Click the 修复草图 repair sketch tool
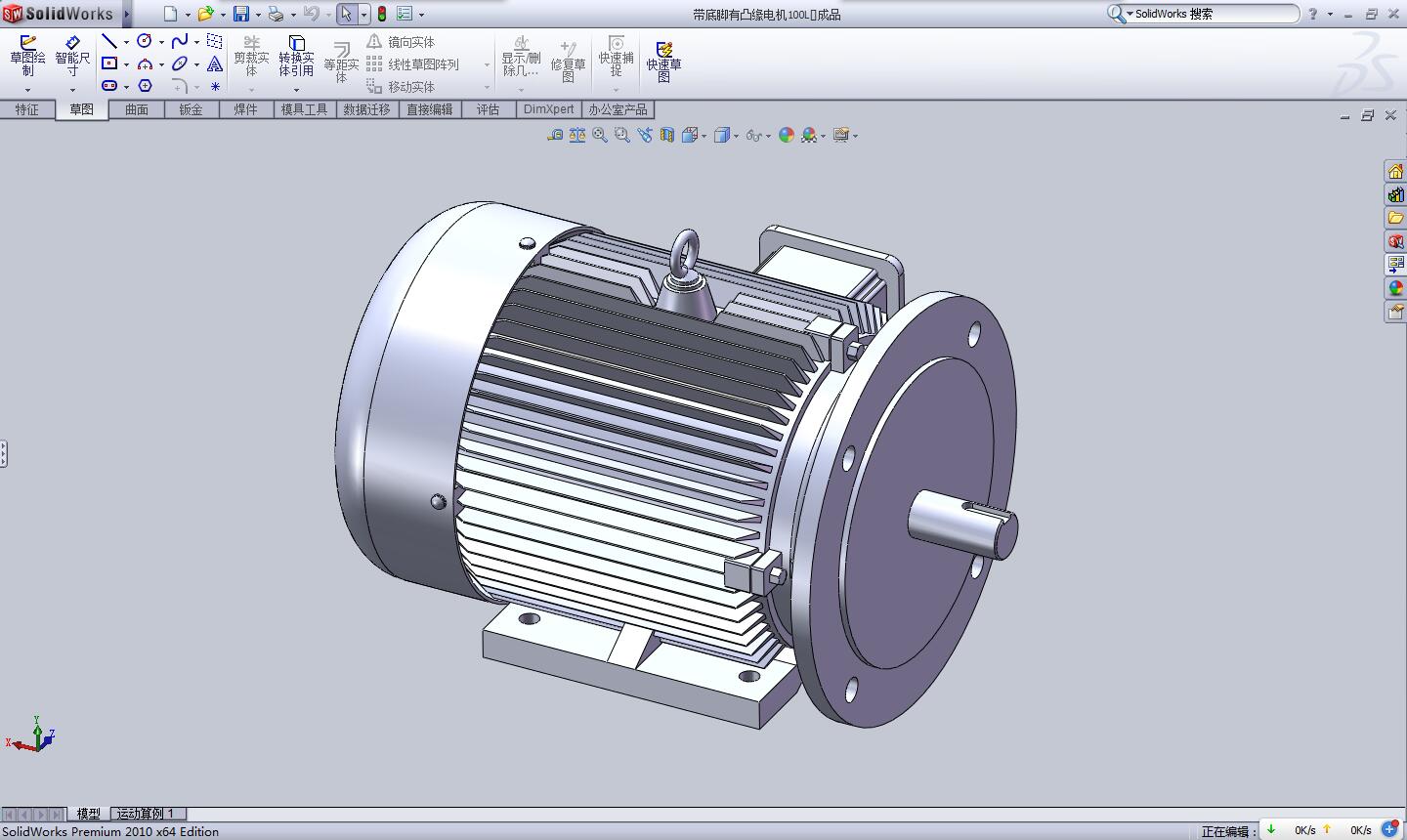Image resolution: width=1407 pixels, height=840 pixels. click(x=568, y=62)
